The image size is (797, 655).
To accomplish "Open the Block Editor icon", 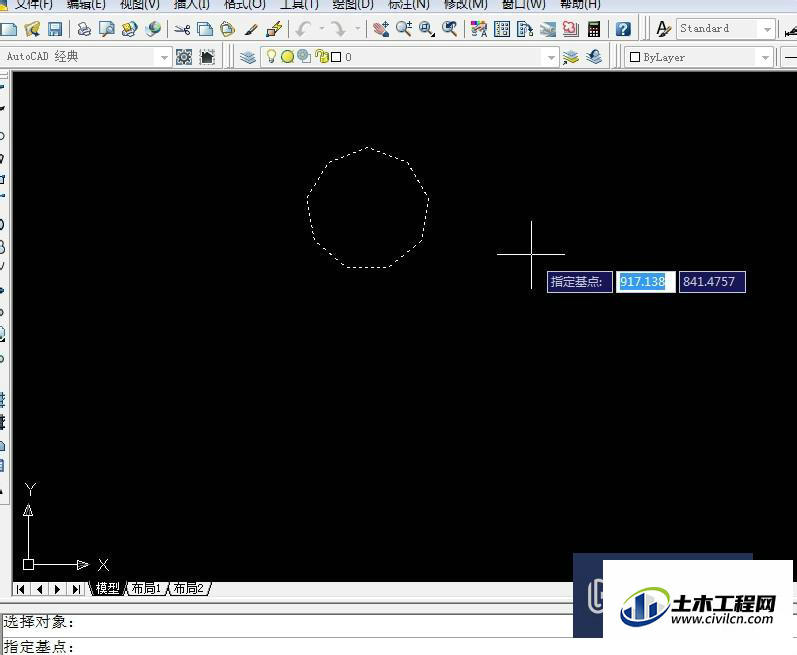I will coord(274,29).
